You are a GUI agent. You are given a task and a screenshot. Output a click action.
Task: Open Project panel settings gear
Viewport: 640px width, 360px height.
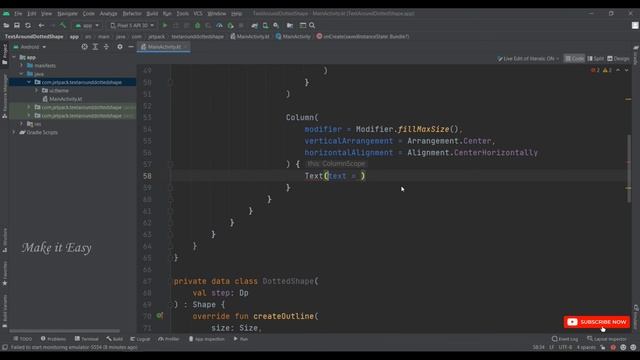tap(120, 47)
